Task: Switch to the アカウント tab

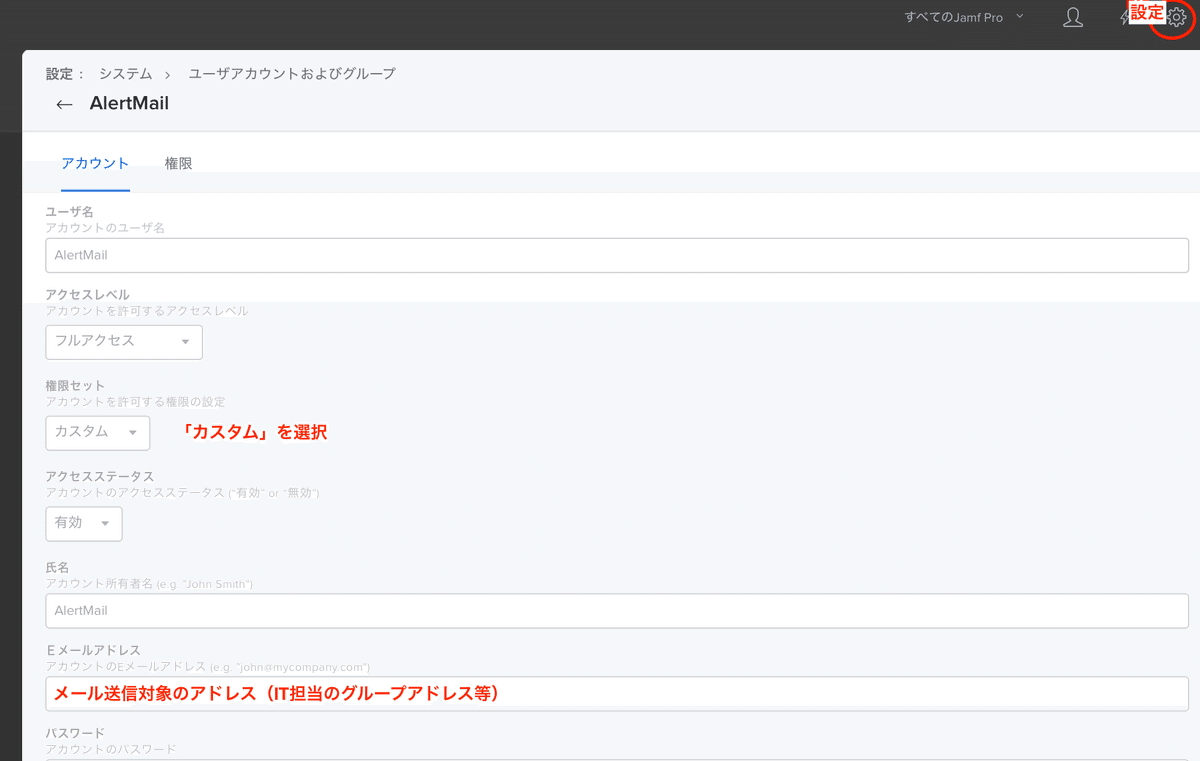Action: click(x=95, y=163)
